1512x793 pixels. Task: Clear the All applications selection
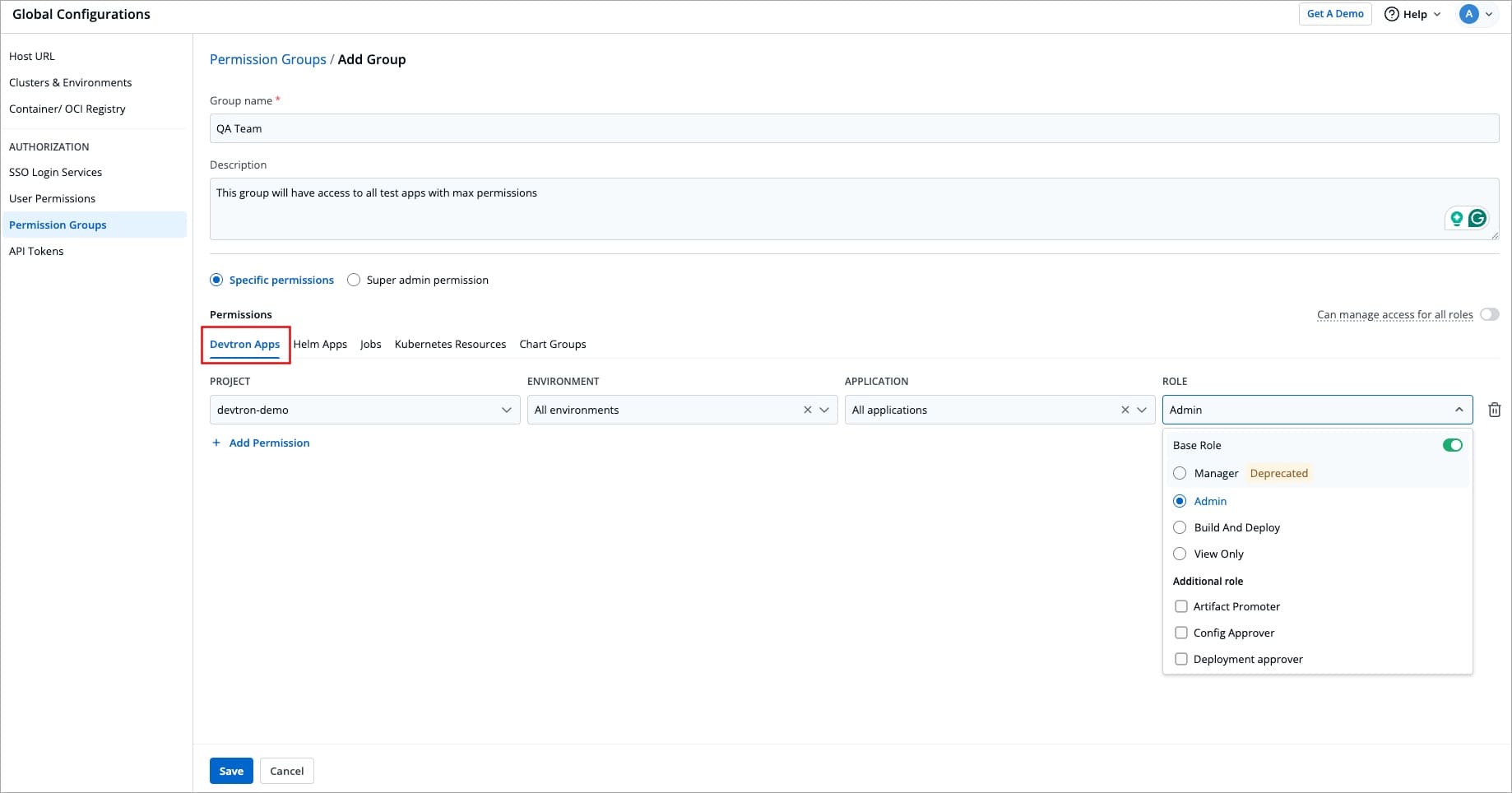coord(1125,410)
